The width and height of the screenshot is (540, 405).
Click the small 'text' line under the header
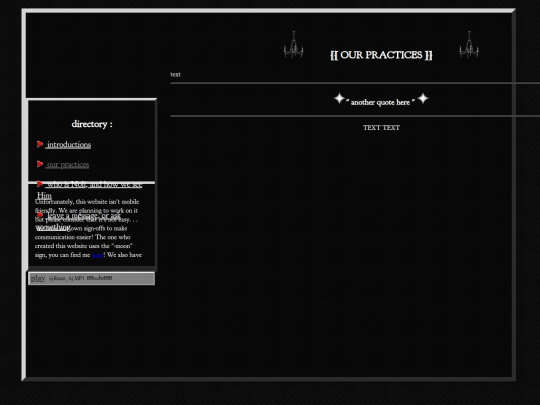(175, 74)
